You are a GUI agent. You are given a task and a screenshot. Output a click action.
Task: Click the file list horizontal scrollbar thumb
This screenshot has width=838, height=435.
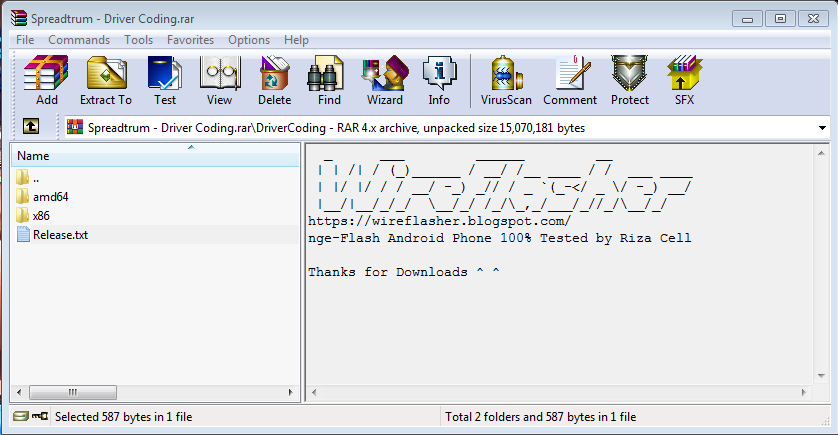tap(73, 392)
